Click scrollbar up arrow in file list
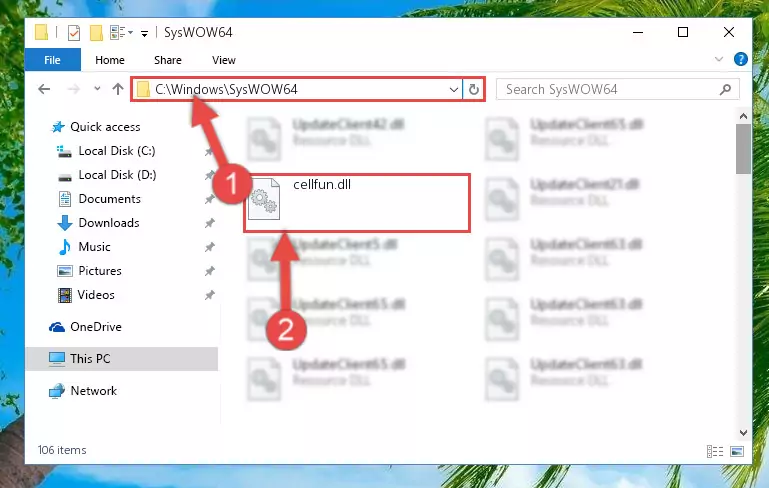769x488 pixels. click(743, 117)
